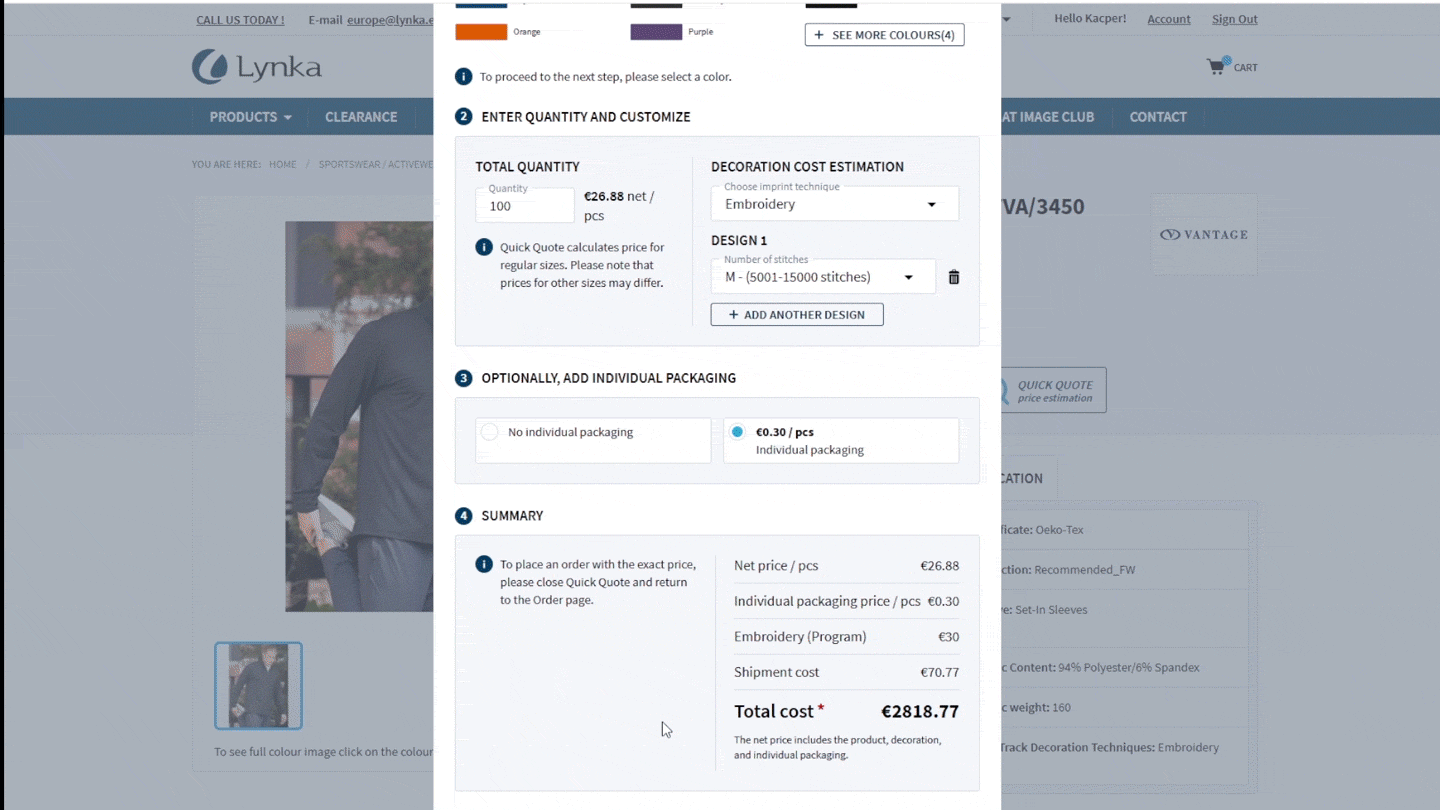1440x810 pixels.
Task: Expand the Embroidery imprint technique dropdown
Action: [834, 204]
